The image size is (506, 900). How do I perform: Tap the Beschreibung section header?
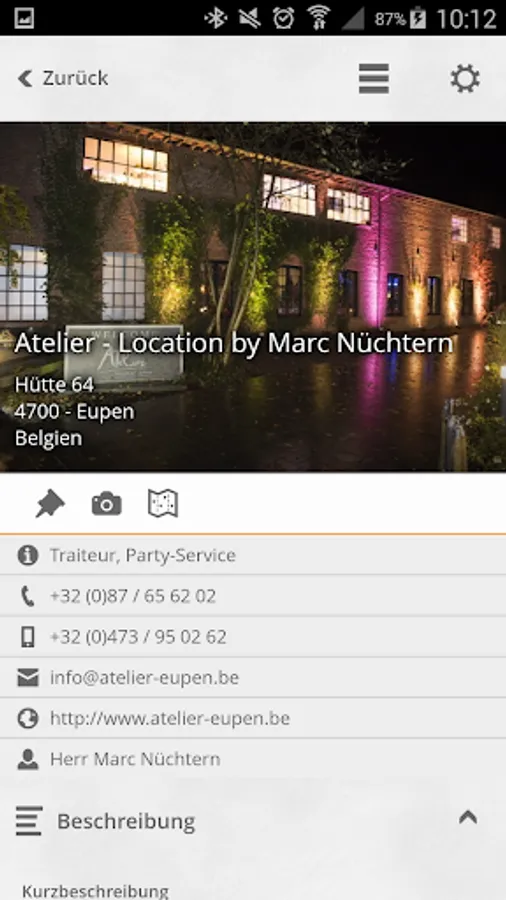pos(253,821)
